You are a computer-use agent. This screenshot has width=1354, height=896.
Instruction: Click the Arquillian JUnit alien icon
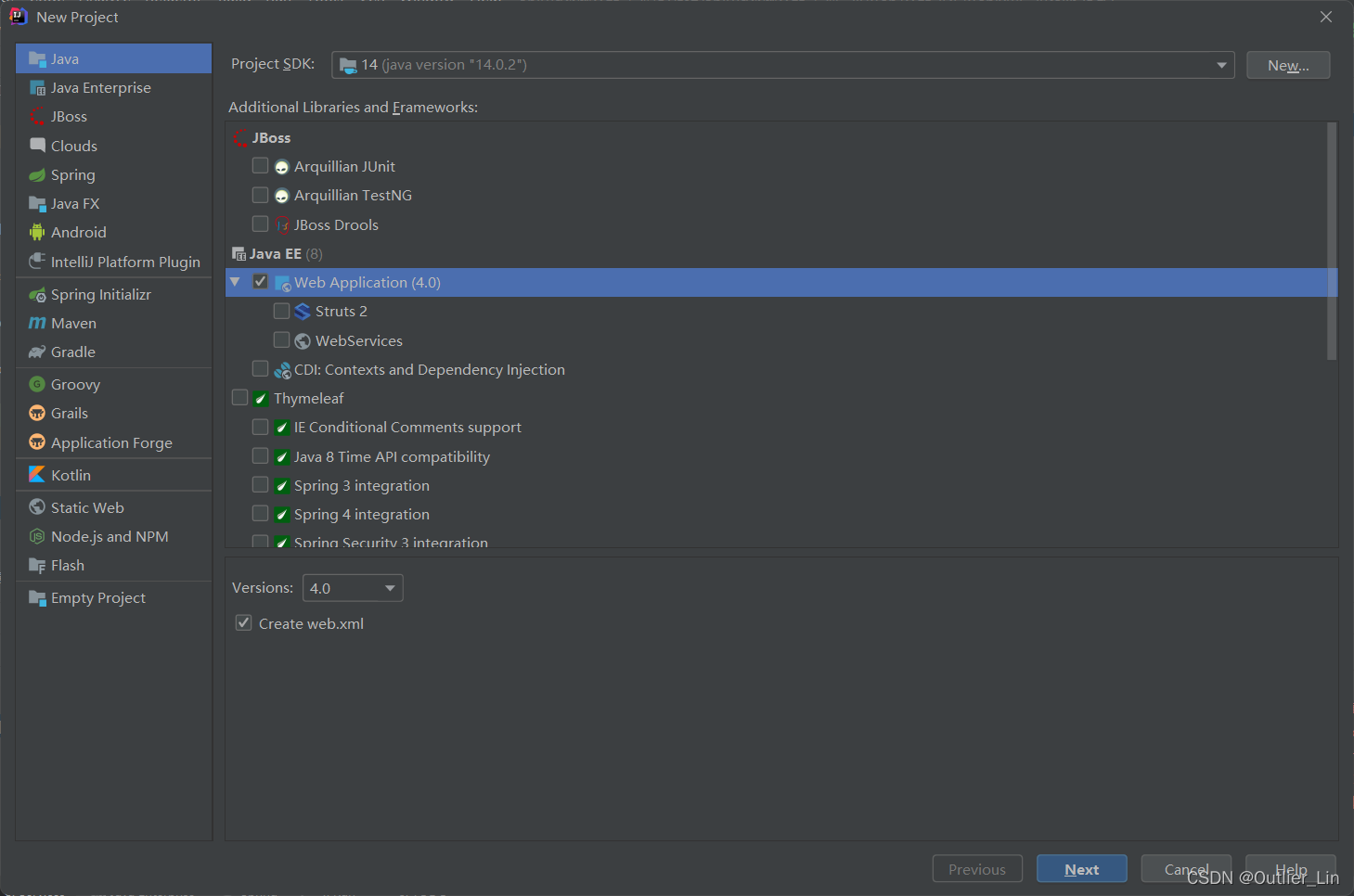tap(282, 168)
